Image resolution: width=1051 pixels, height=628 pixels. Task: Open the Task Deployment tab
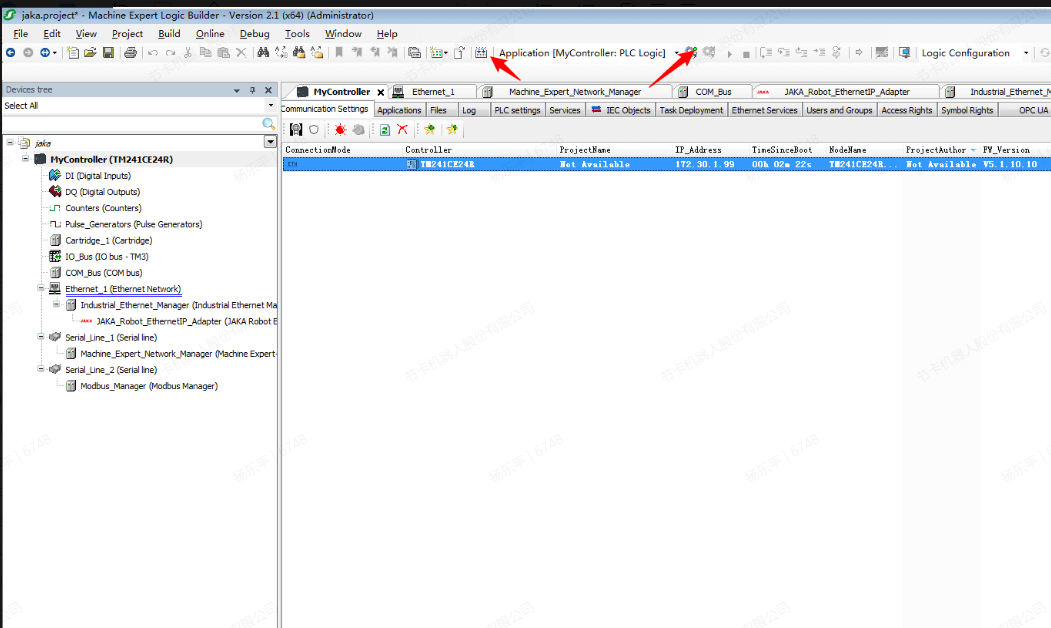tap(691, 110)
